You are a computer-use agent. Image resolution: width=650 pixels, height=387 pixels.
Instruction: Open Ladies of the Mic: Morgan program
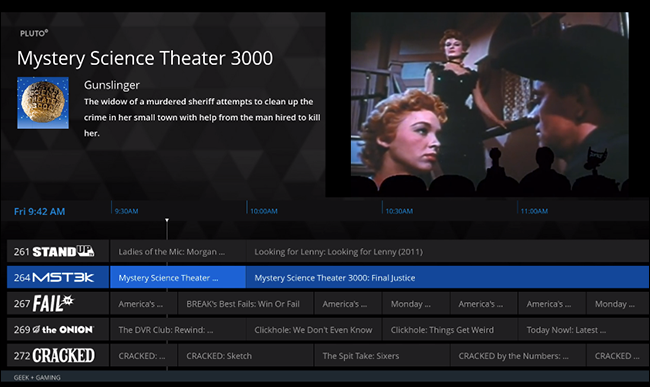coord(178,252)
